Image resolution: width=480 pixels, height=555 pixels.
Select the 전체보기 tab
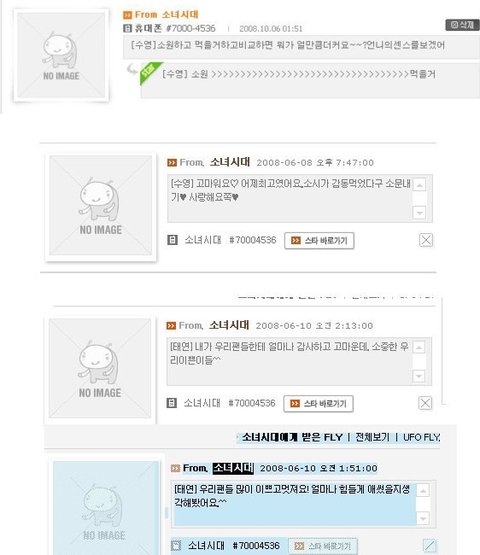372,437
